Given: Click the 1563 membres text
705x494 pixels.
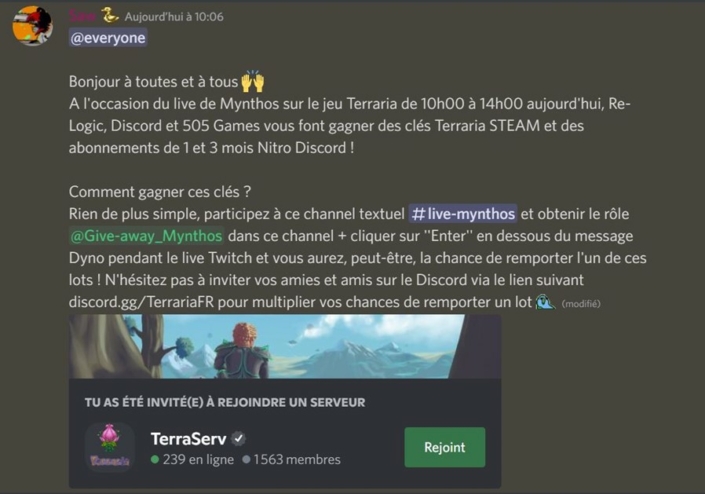Looking at the screenshot, I should tap(297, 459).
